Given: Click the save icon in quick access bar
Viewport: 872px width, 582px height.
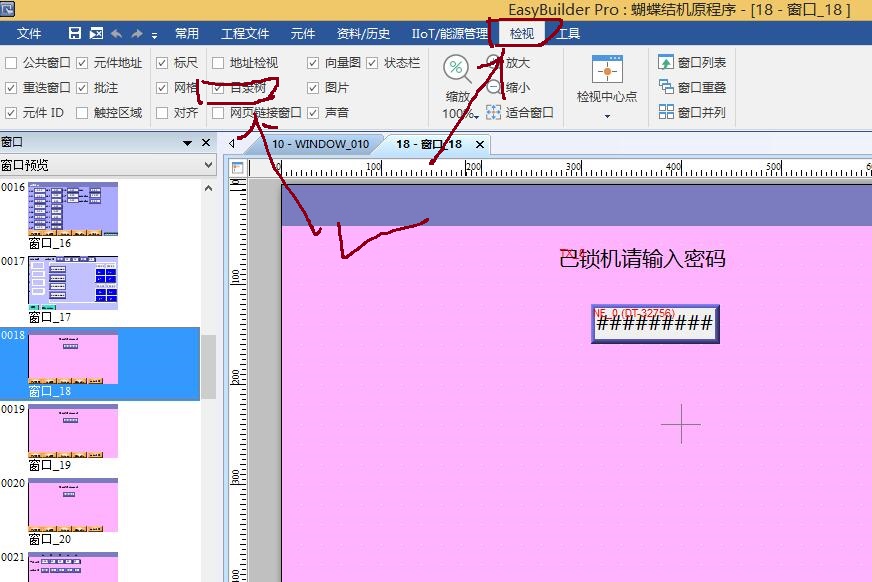Looking at the screenshot, I should [75, 33].
